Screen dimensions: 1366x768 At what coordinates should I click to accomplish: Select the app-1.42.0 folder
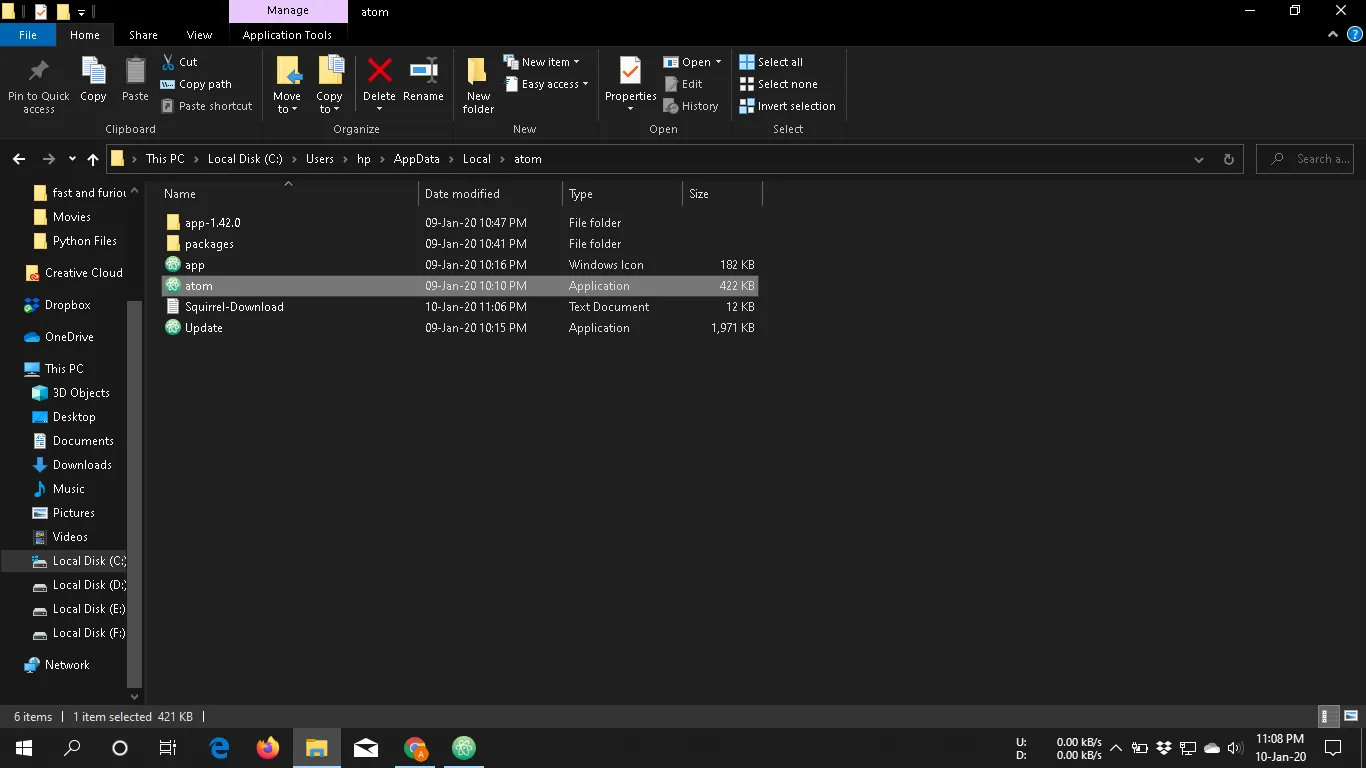460,223
